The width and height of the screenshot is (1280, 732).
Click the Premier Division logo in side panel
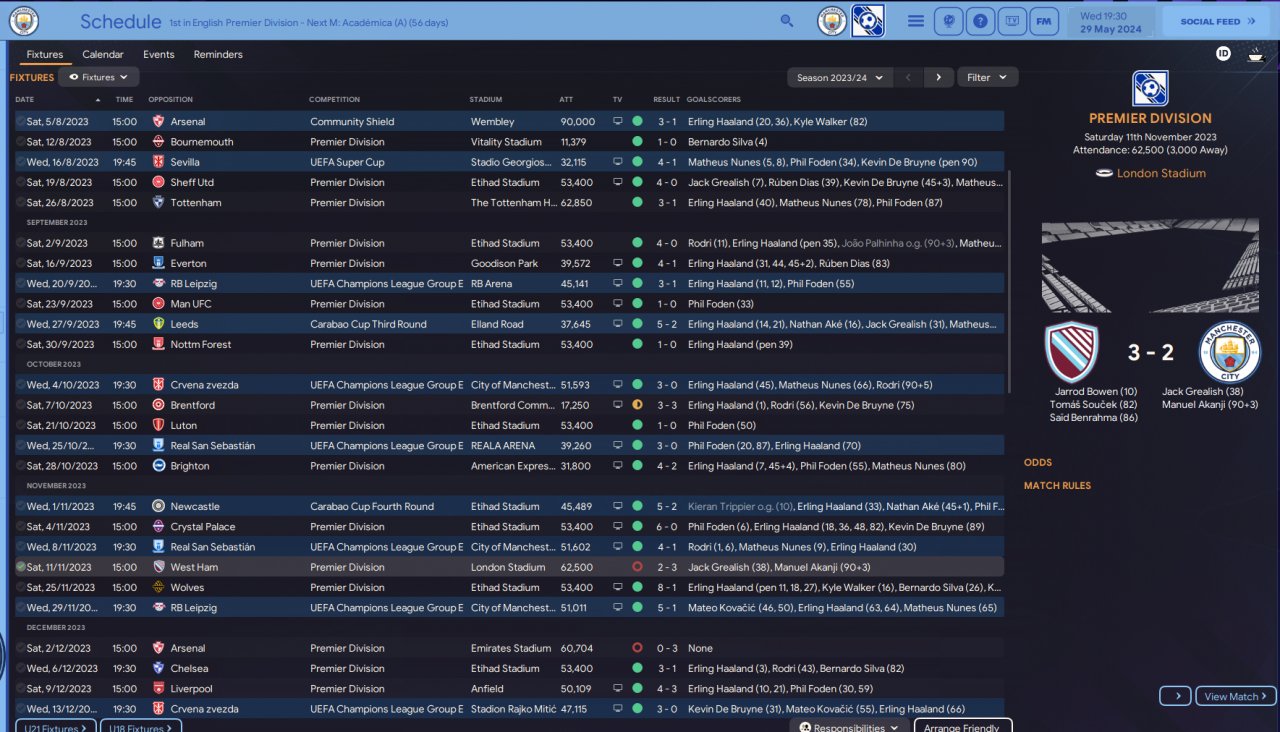pyautogui.click(x=1150, y=88)
